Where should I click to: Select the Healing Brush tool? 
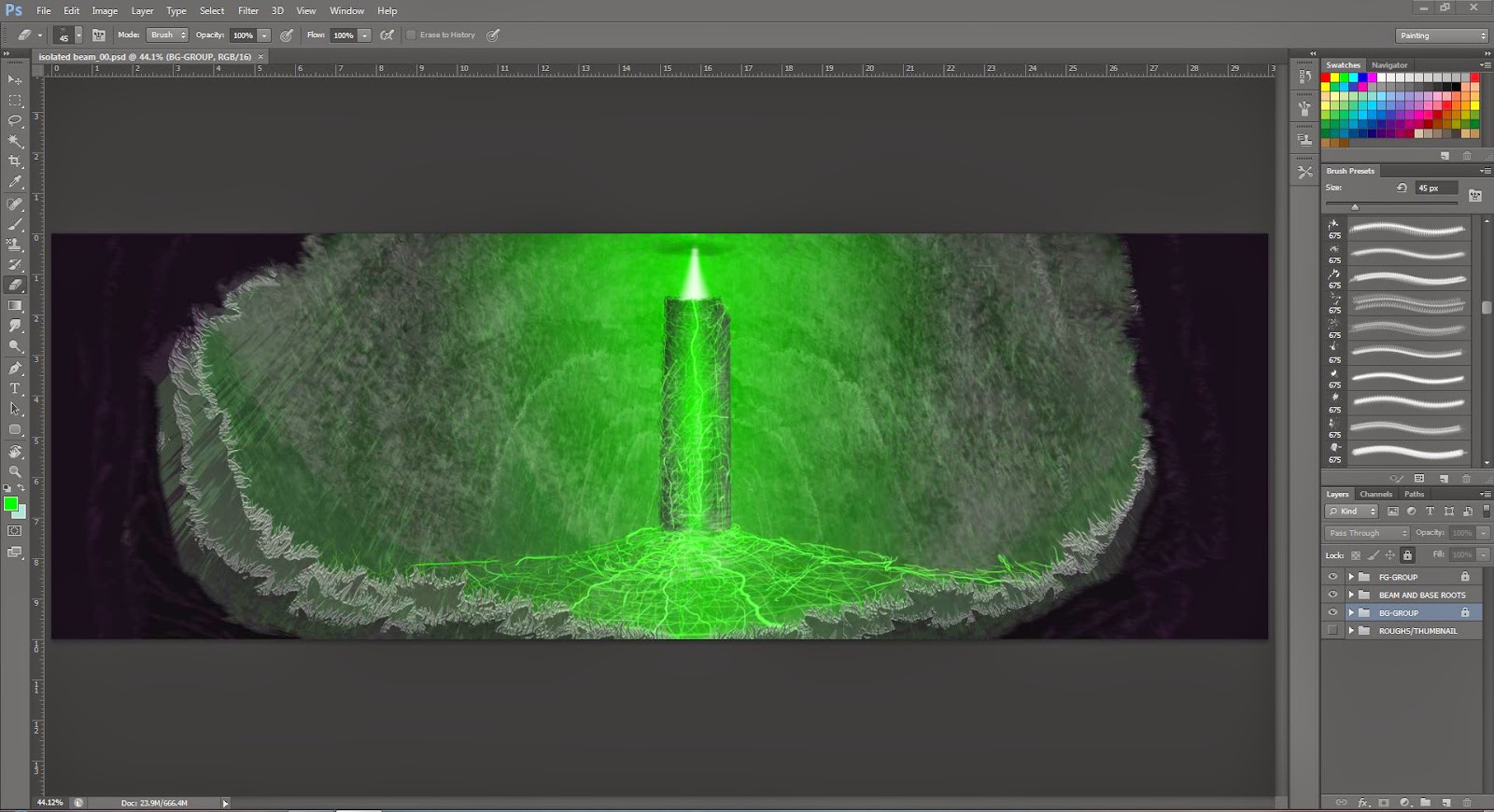[x=15, y=203]
